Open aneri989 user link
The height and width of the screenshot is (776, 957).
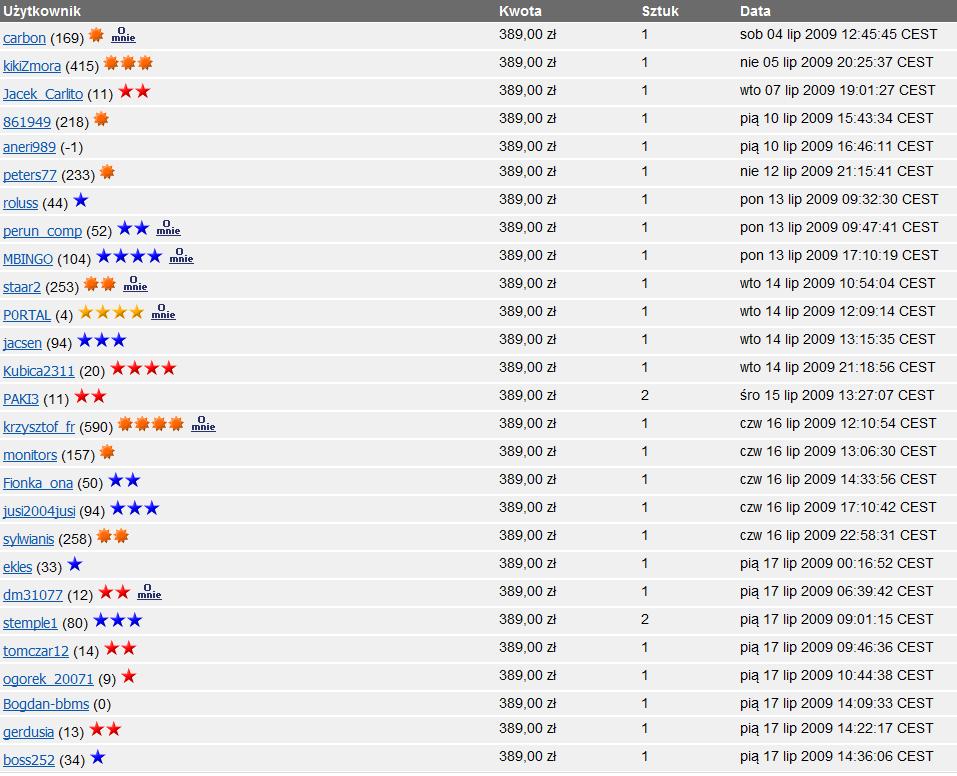pyautogui.click(x=29, y=147)
